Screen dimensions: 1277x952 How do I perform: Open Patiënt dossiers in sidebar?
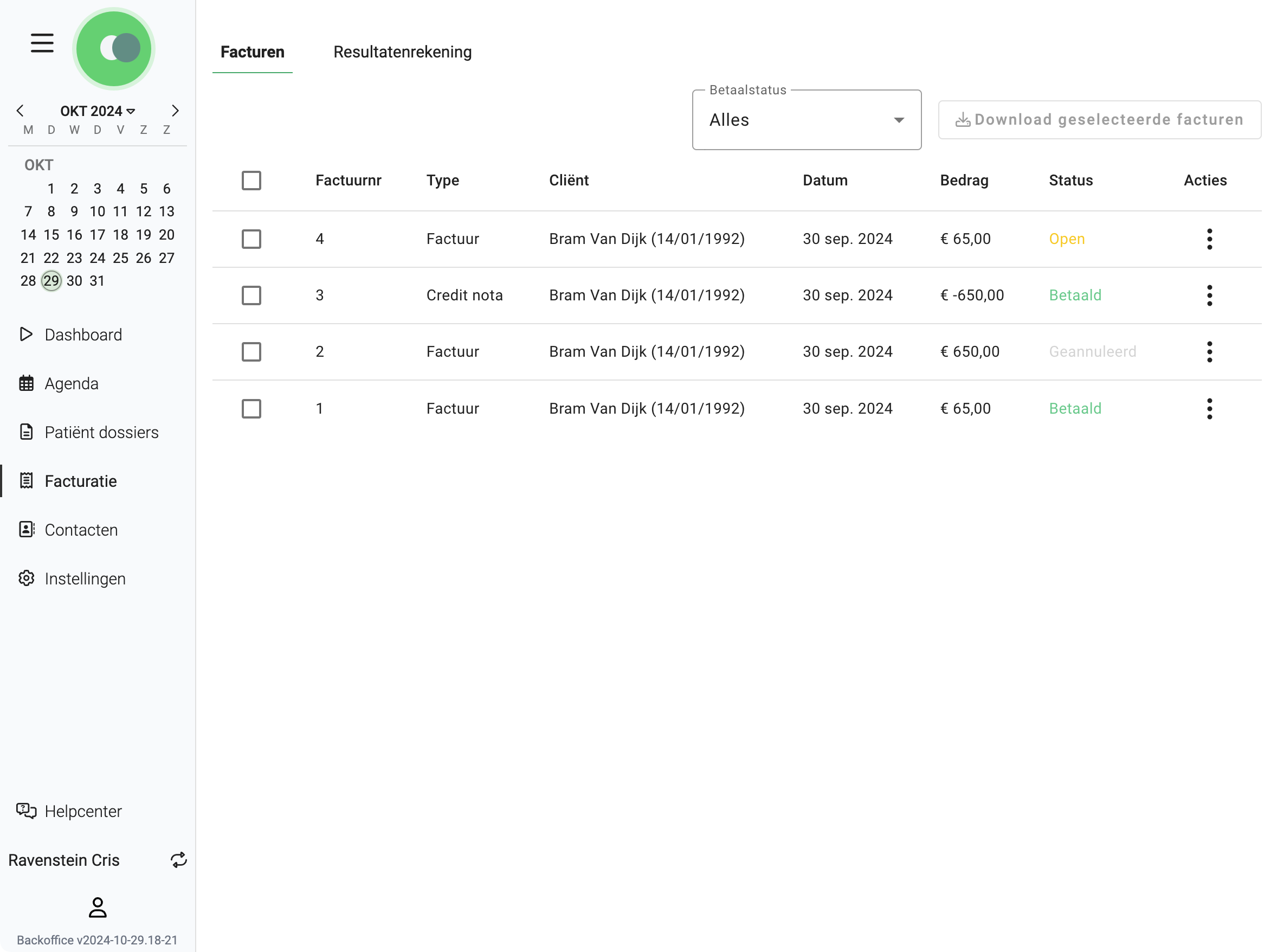101,432
